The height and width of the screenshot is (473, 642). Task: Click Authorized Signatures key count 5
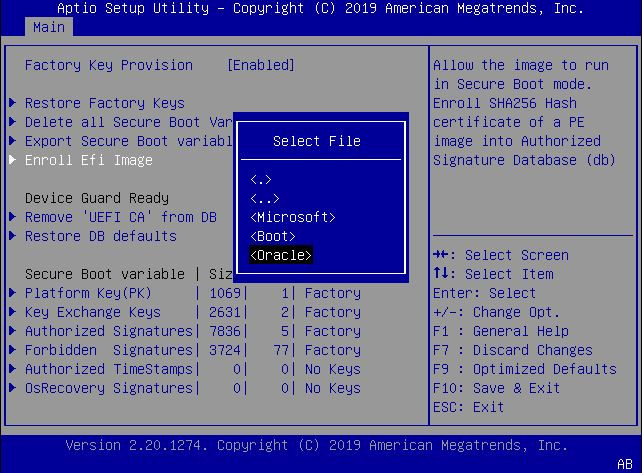(285, 331)
